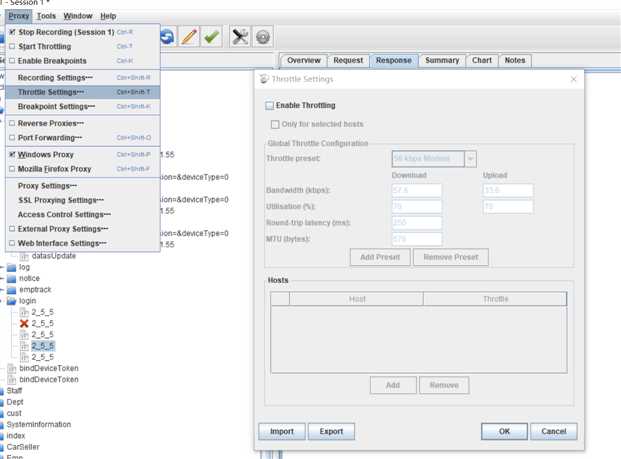
Task: Click the Add Preset button
Action: click(380, 257)
